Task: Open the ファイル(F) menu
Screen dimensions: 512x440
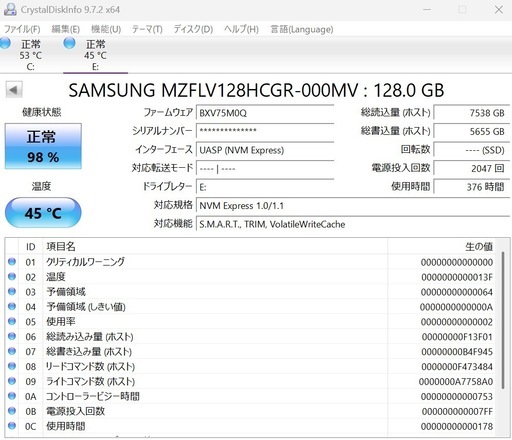Action: click(x=22, y=29)
